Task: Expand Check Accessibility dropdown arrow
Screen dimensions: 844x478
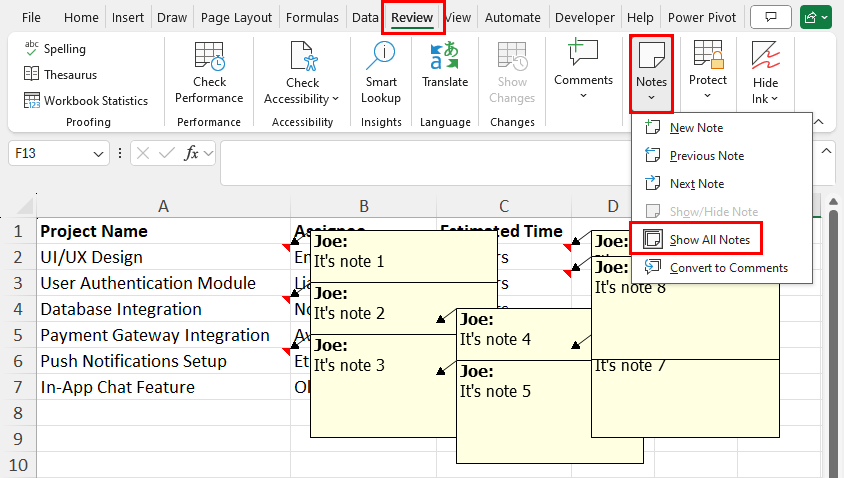Action: [335, 99]
